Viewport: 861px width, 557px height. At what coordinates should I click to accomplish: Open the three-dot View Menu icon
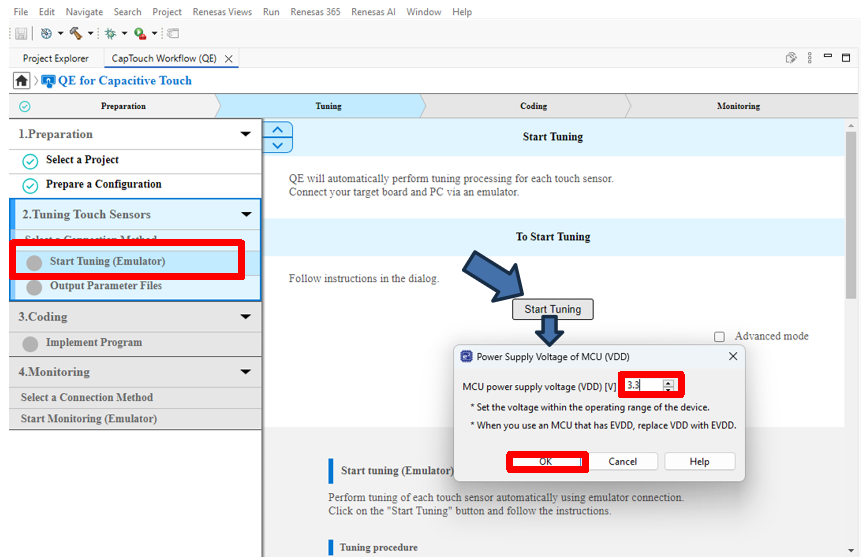coord(809,58)
